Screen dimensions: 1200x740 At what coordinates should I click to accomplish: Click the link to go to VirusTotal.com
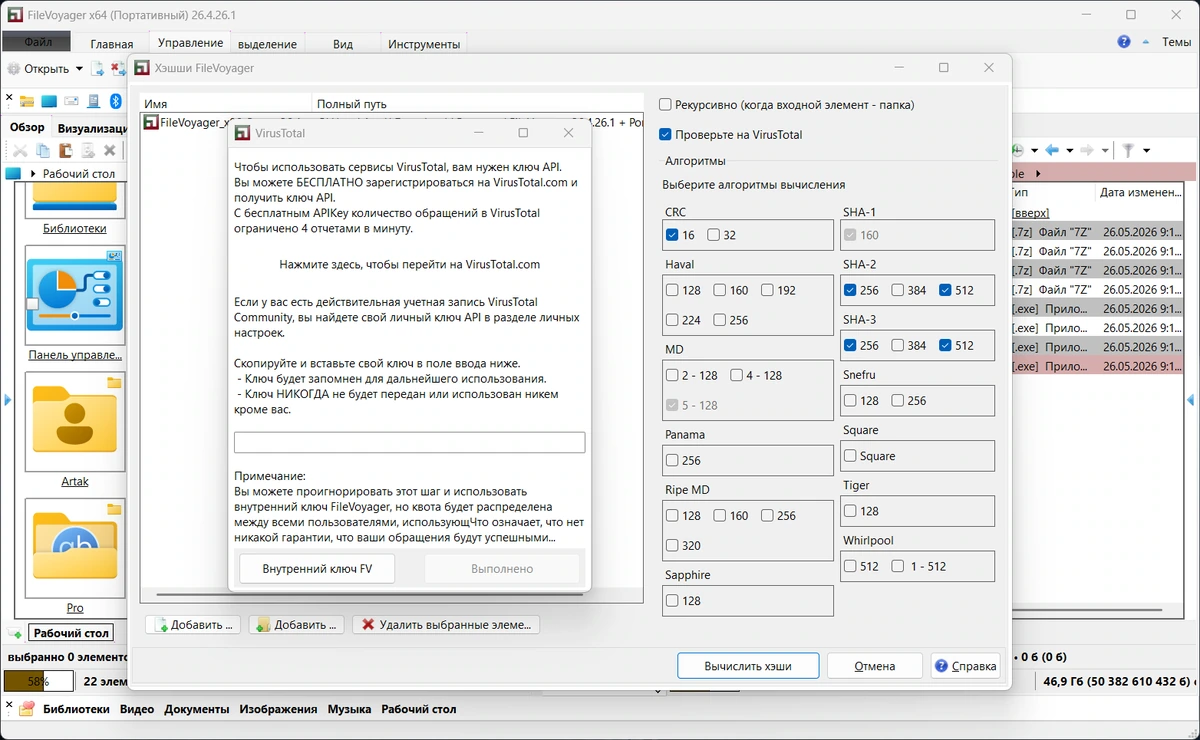tap(410, 264)
